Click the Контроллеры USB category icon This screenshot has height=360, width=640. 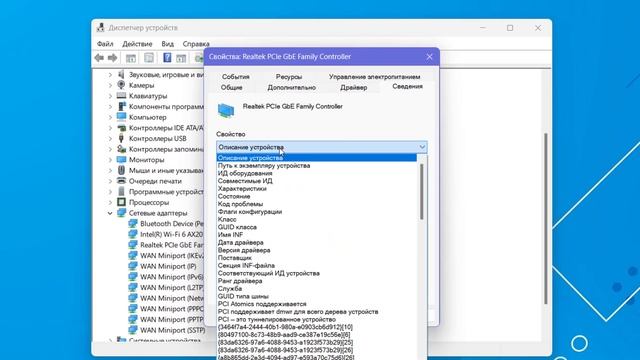(121, 138)
